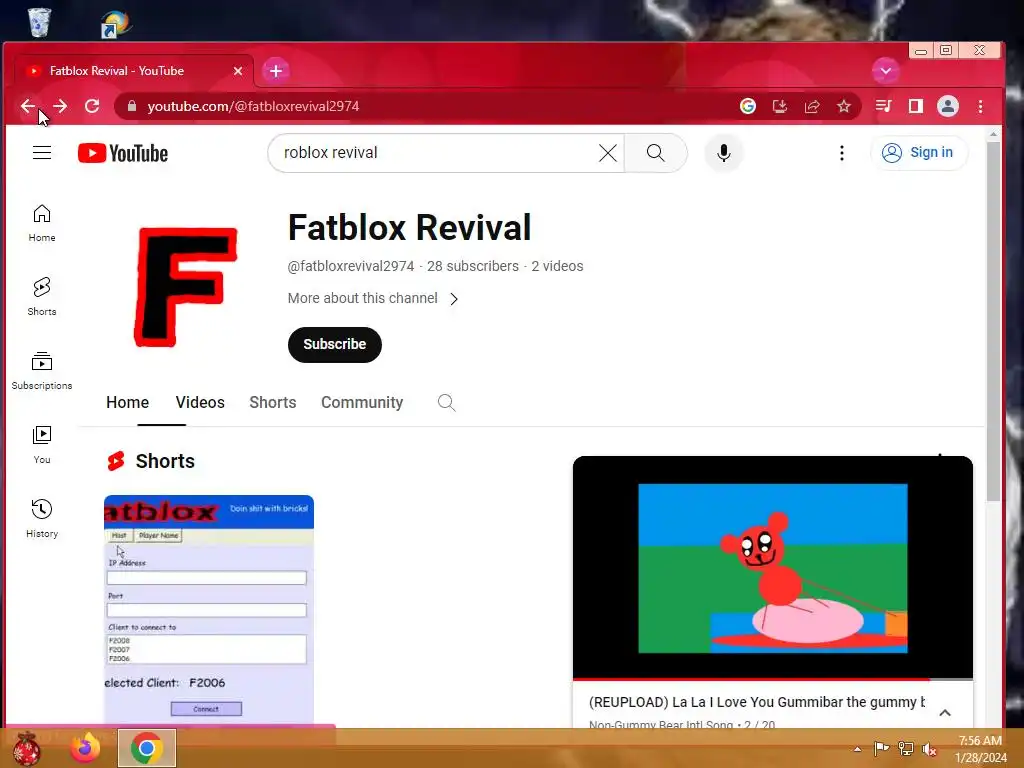1024x768 pixels.
Task: Select the Fatblox Revival - YouTube browser tab
Action: pos(134,71)
